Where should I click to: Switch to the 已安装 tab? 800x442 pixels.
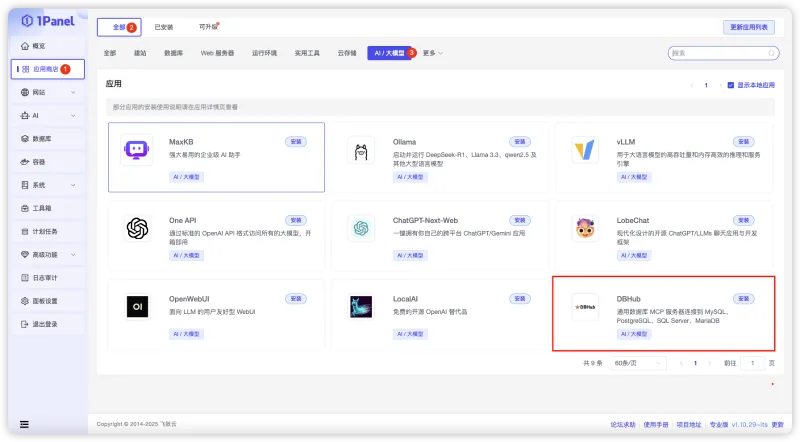click(164, 27)
